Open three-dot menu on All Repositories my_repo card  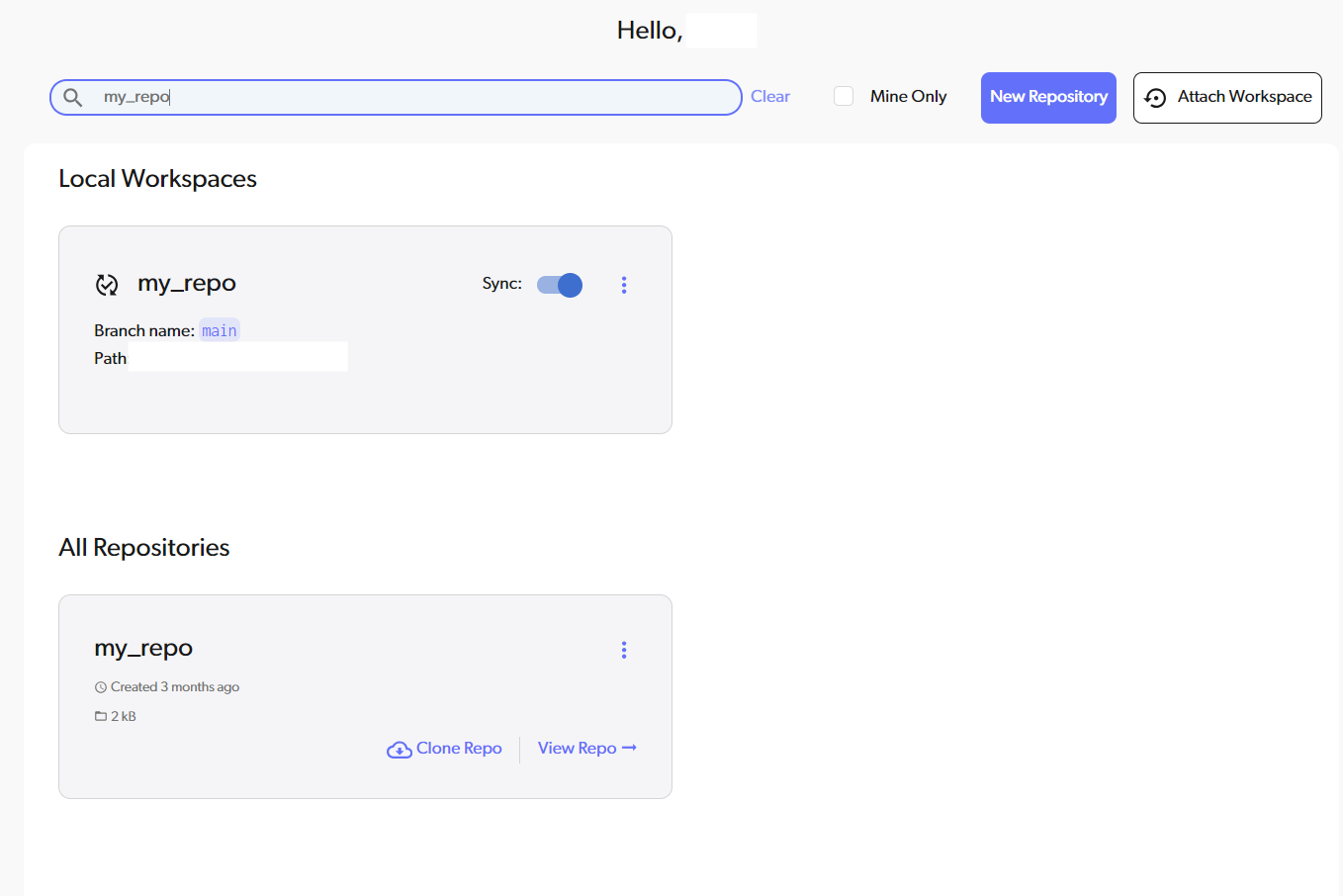[624, 650]
